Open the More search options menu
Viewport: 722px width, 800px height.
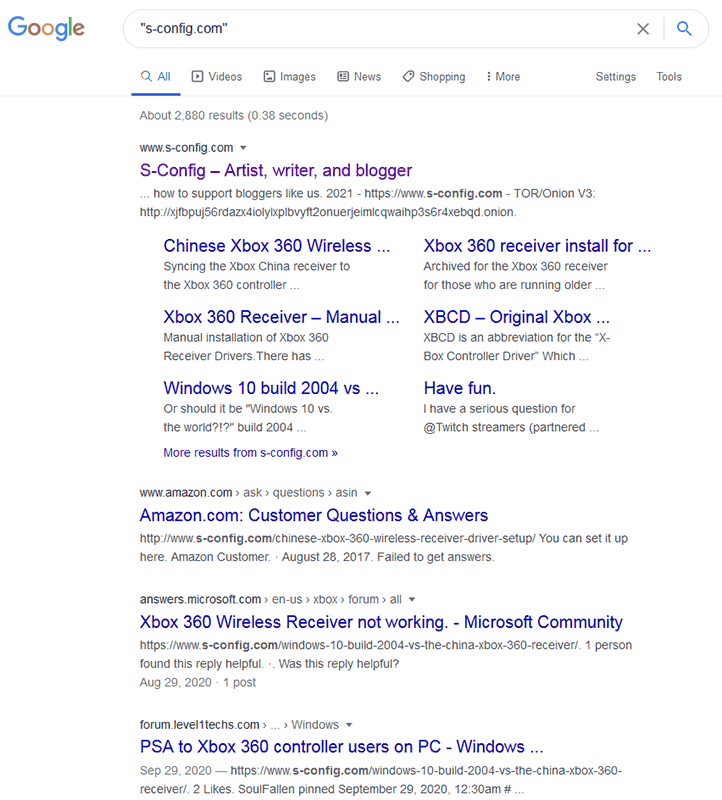[x=503, y=77]
